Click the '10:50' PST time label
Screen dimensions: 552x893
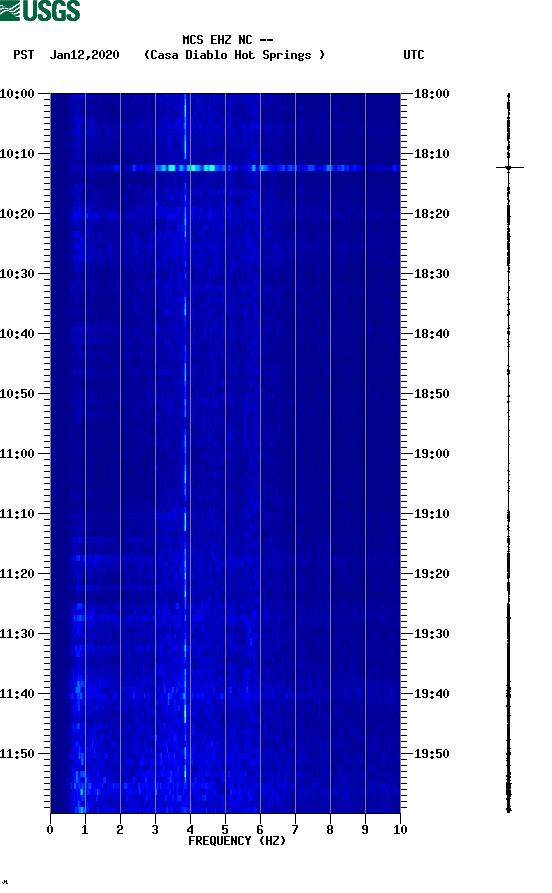(17, 394)
